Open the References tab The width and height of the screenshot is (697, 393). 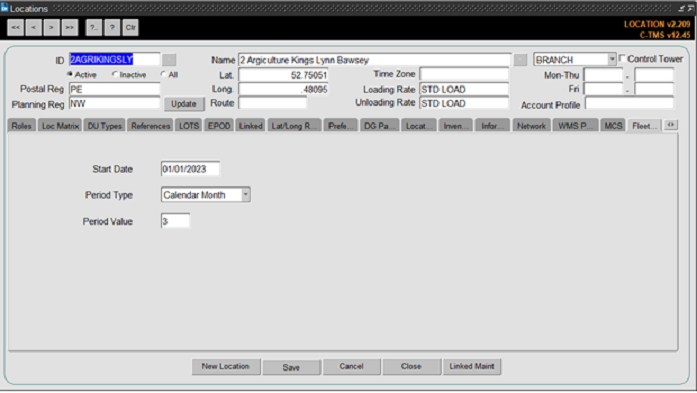point(150,126)
